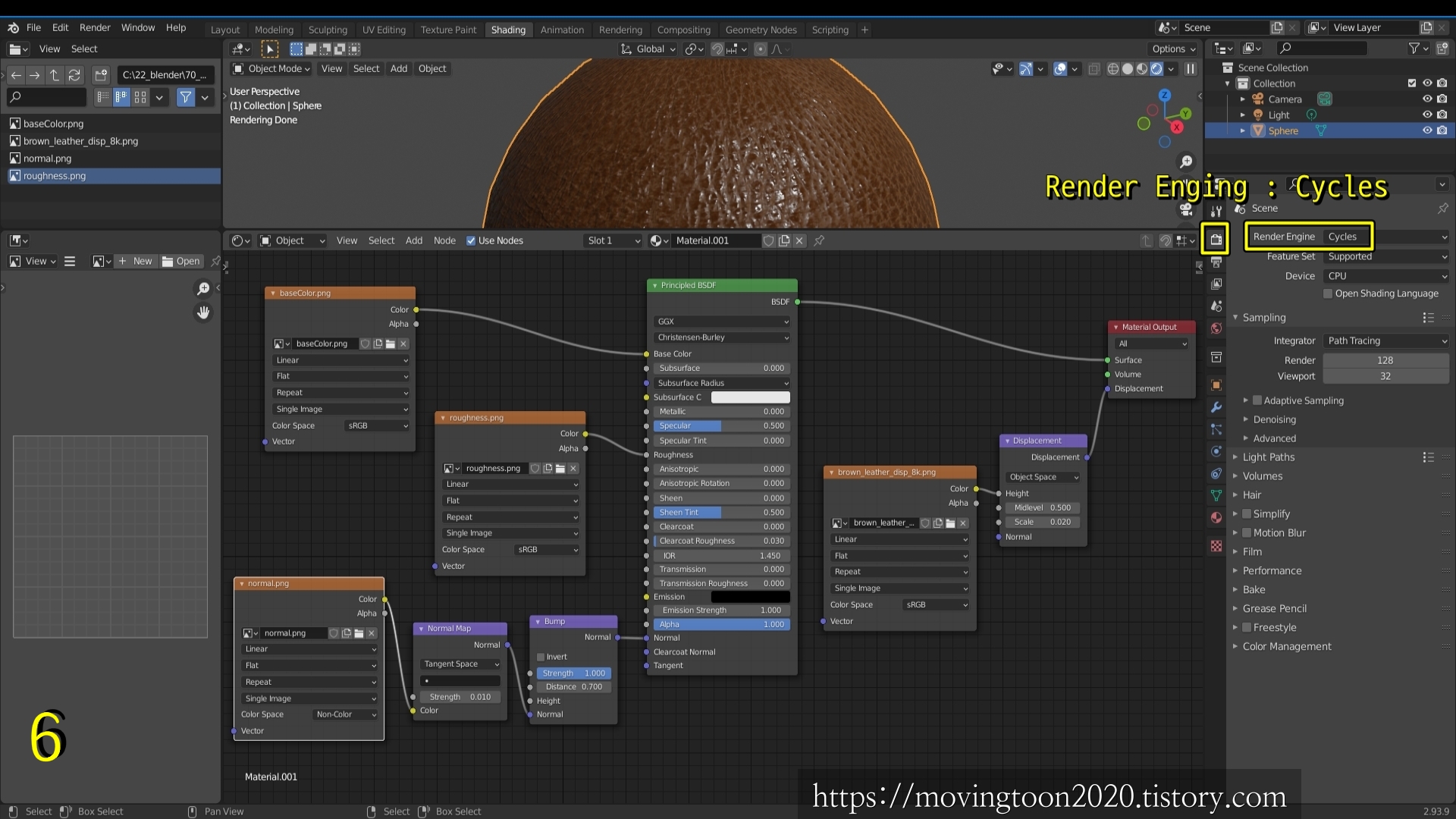Open Device dropdown showing CPU

[1386, 276]
